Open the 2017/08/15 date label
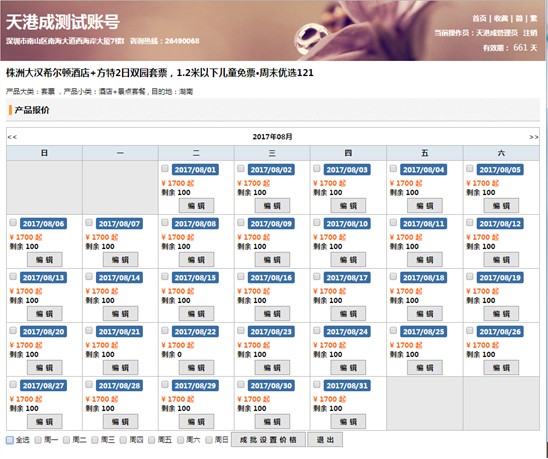Viewport: 548px width, 459px height. (x=195, y=278)
